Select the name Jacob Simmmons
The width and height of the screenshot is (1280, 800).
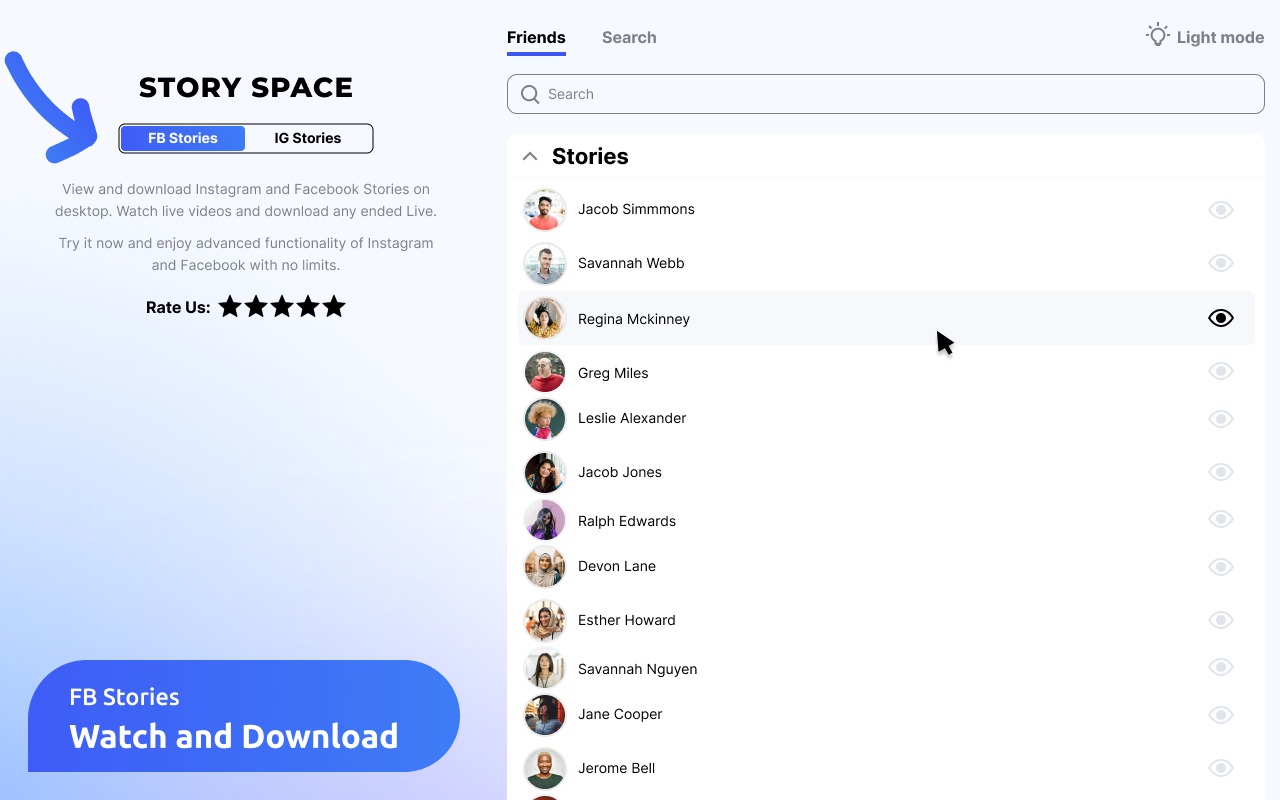pyautogui.click(x=636, y=209)
